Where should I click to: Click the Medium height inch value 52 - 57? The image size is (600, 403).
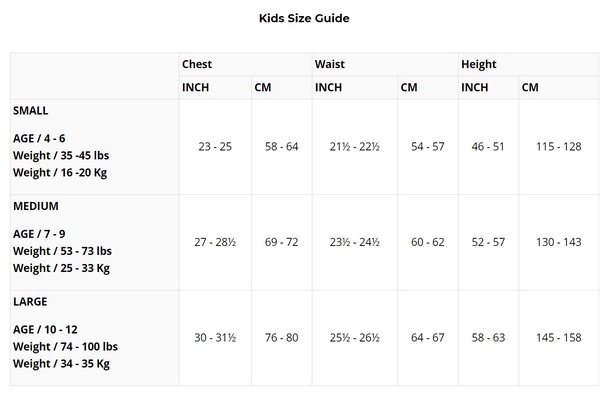[x=488, y=242]
